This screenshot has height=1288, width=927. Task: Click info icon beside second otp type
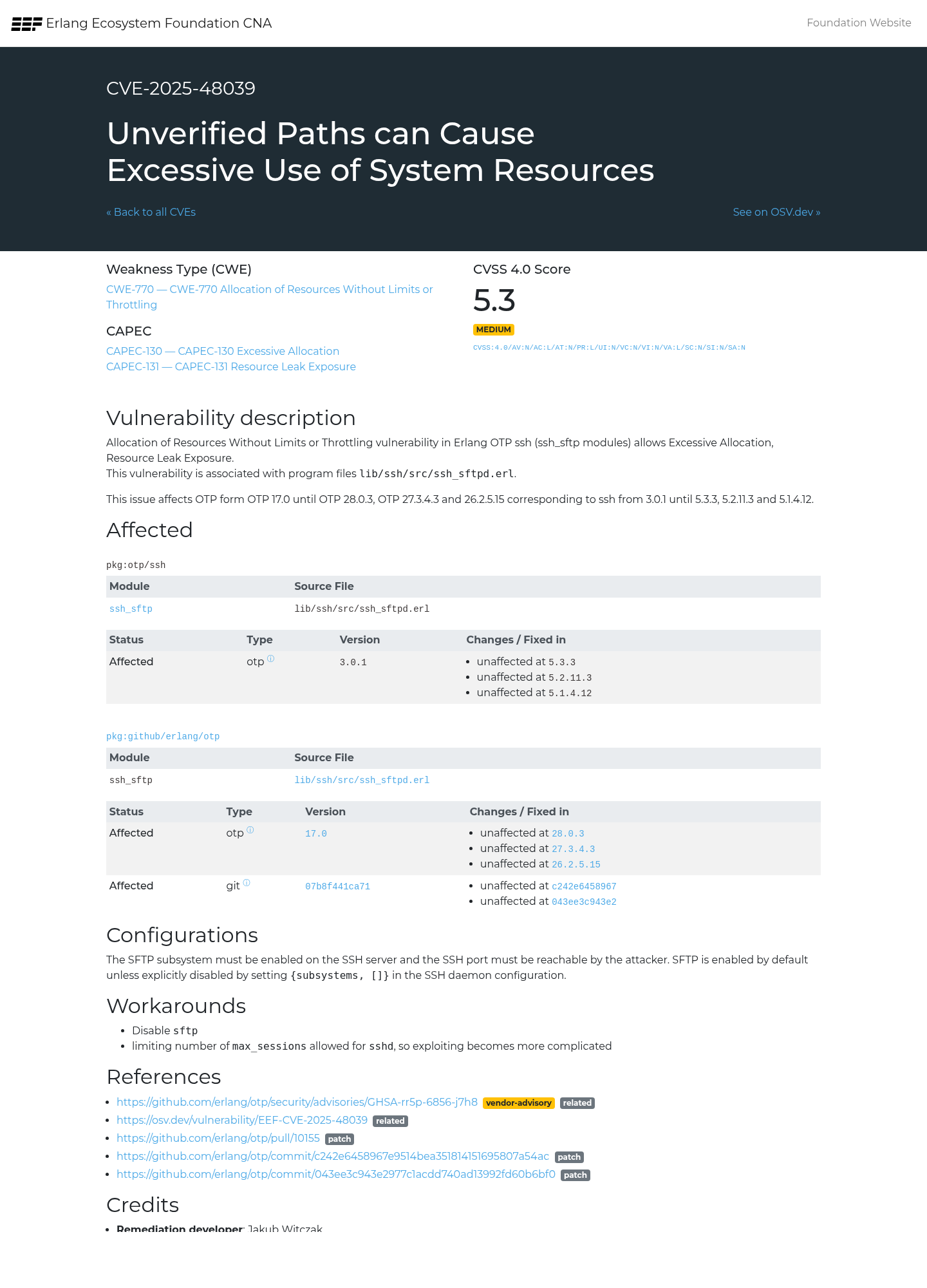(x=250, y=829)
